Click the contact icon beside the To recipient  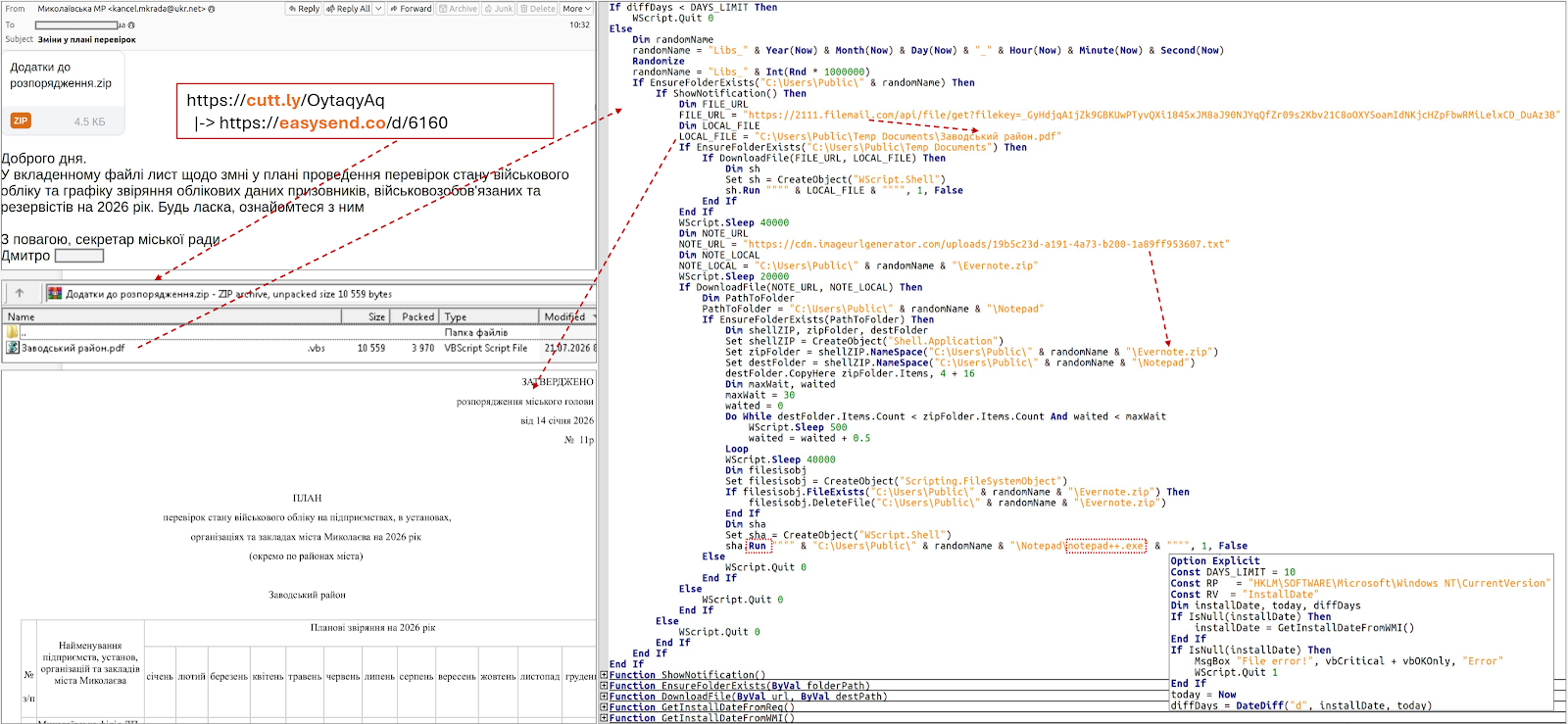coord(131,25)
